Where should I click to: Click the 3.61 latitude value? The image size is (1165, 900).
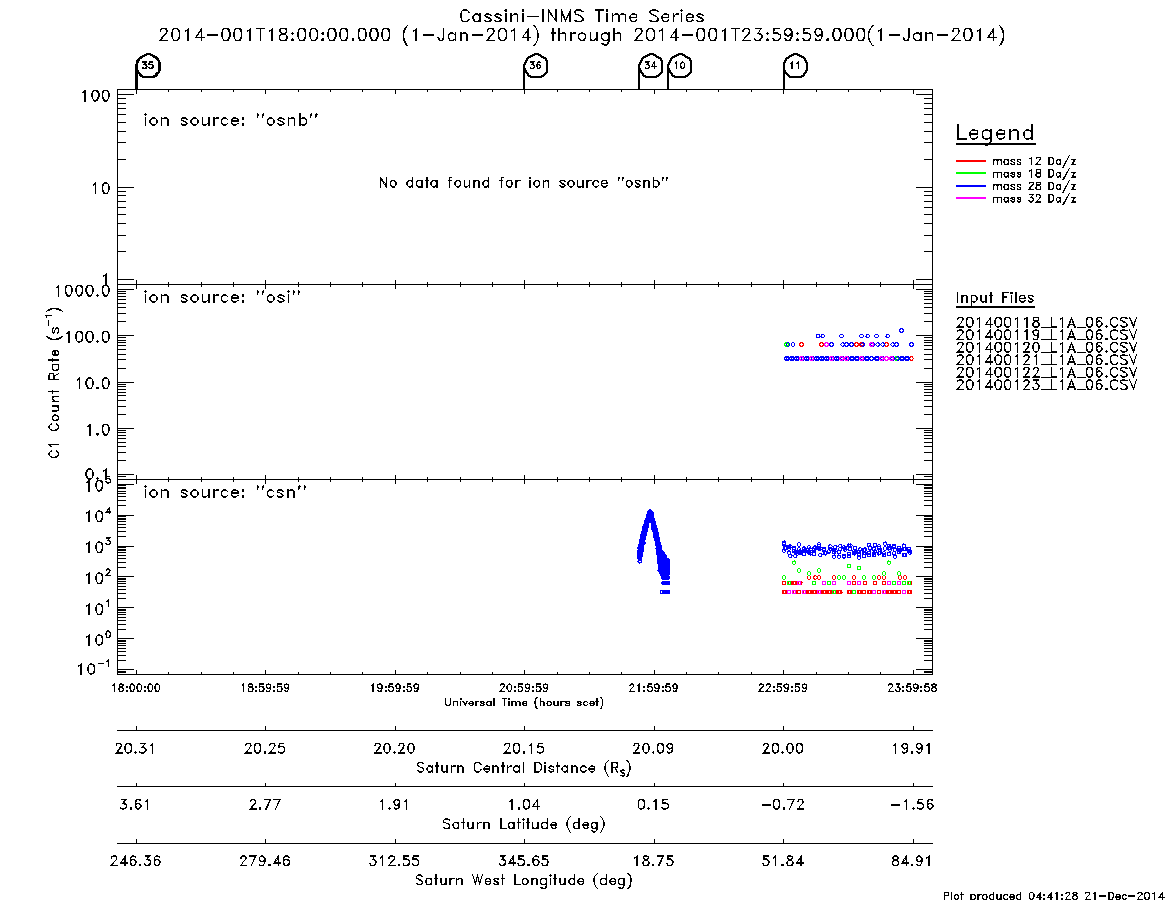(x=135, y=805)
